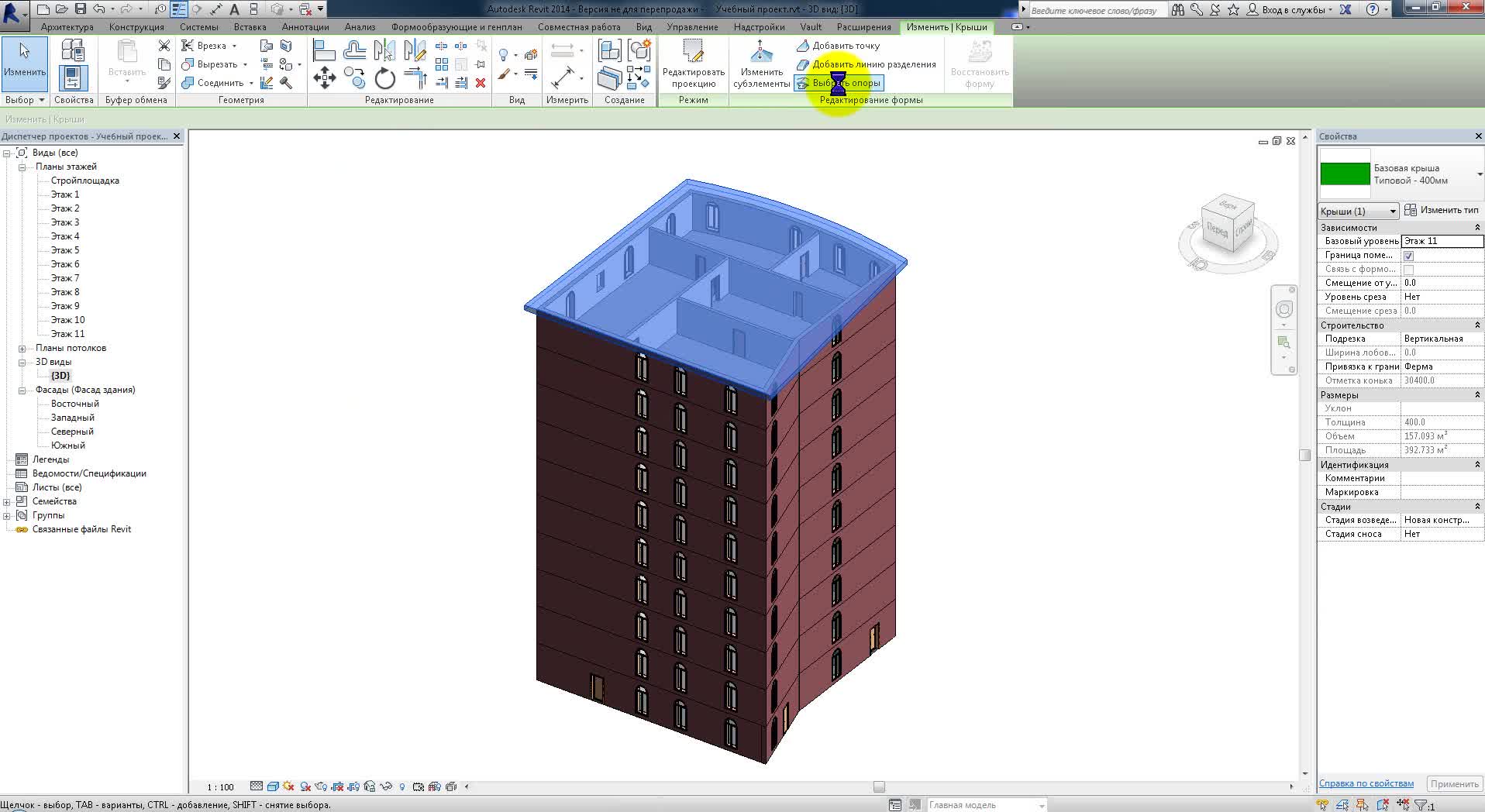The width and height of the screenshot is (1485, 812).
Task: Click the Open folder icon in quick access toolbar
Action: (62, 9)
